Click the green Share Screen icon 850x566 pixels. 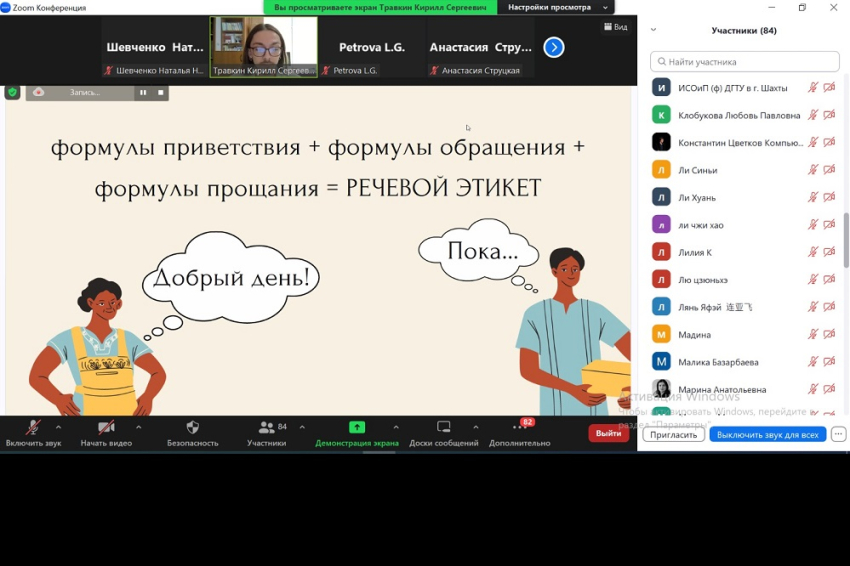click(356, 427)
